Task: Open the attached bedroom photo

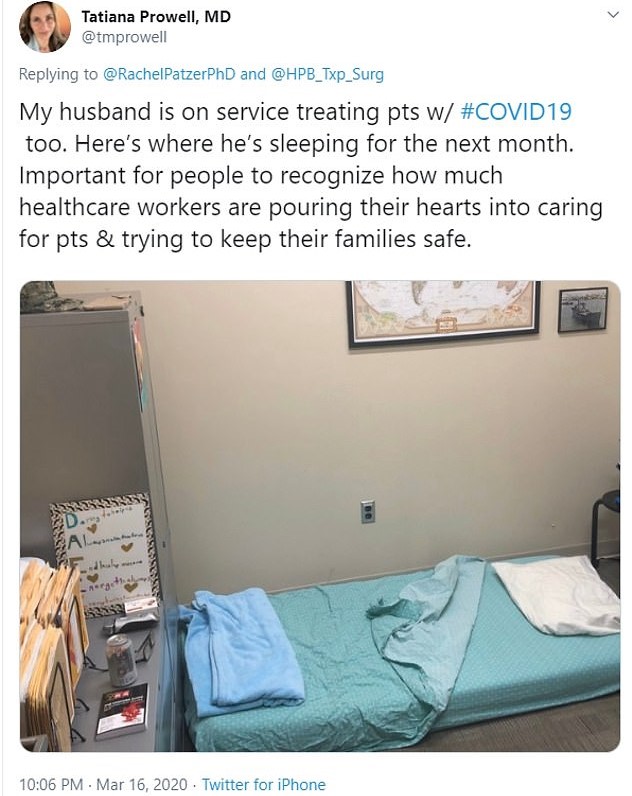Action: 320,516
